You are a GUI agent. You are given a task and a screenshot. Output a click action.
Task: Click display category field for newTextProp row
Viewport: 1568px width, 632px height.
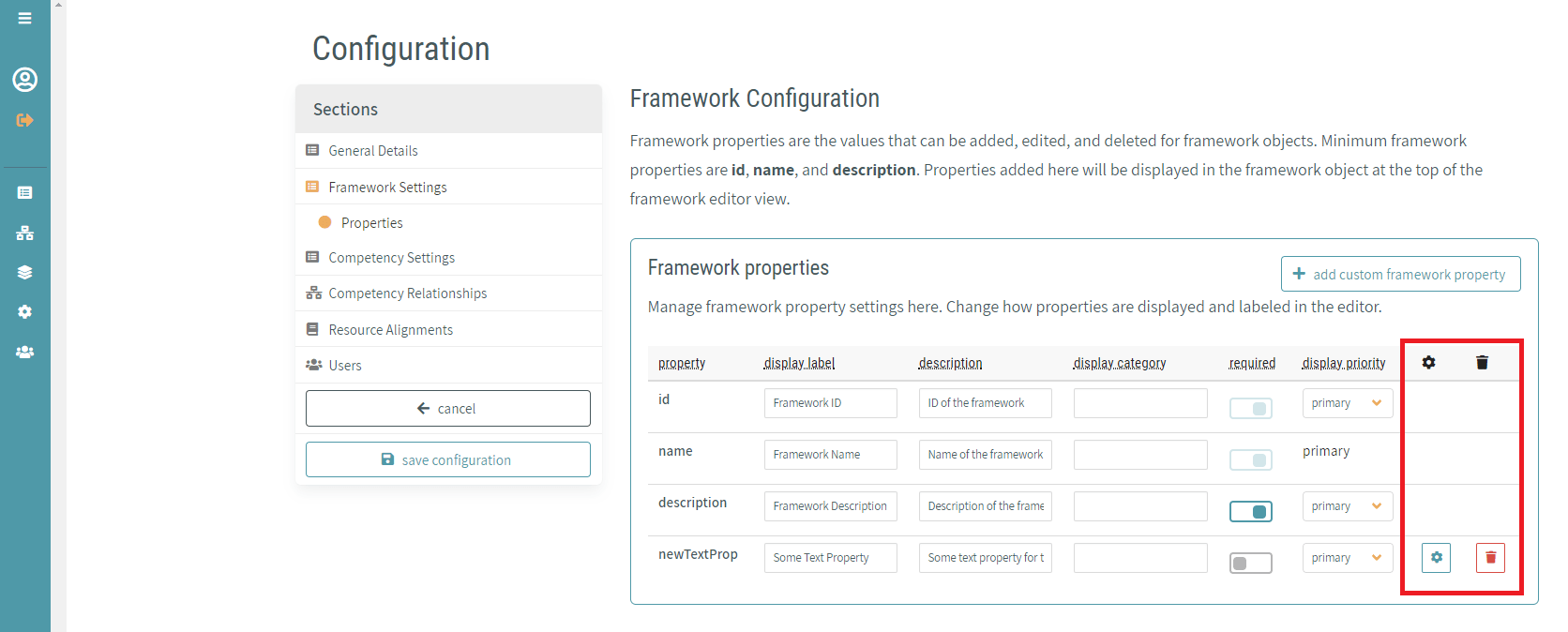[1140, 558]
